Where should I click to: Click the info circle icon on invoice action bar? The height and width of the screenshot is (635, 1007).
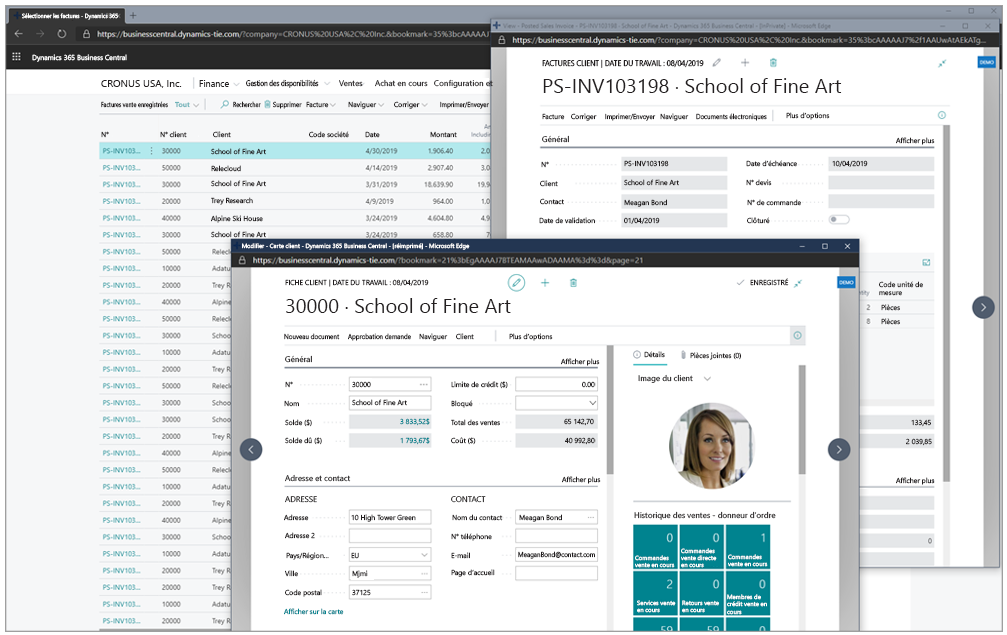(x=941, y=116)
